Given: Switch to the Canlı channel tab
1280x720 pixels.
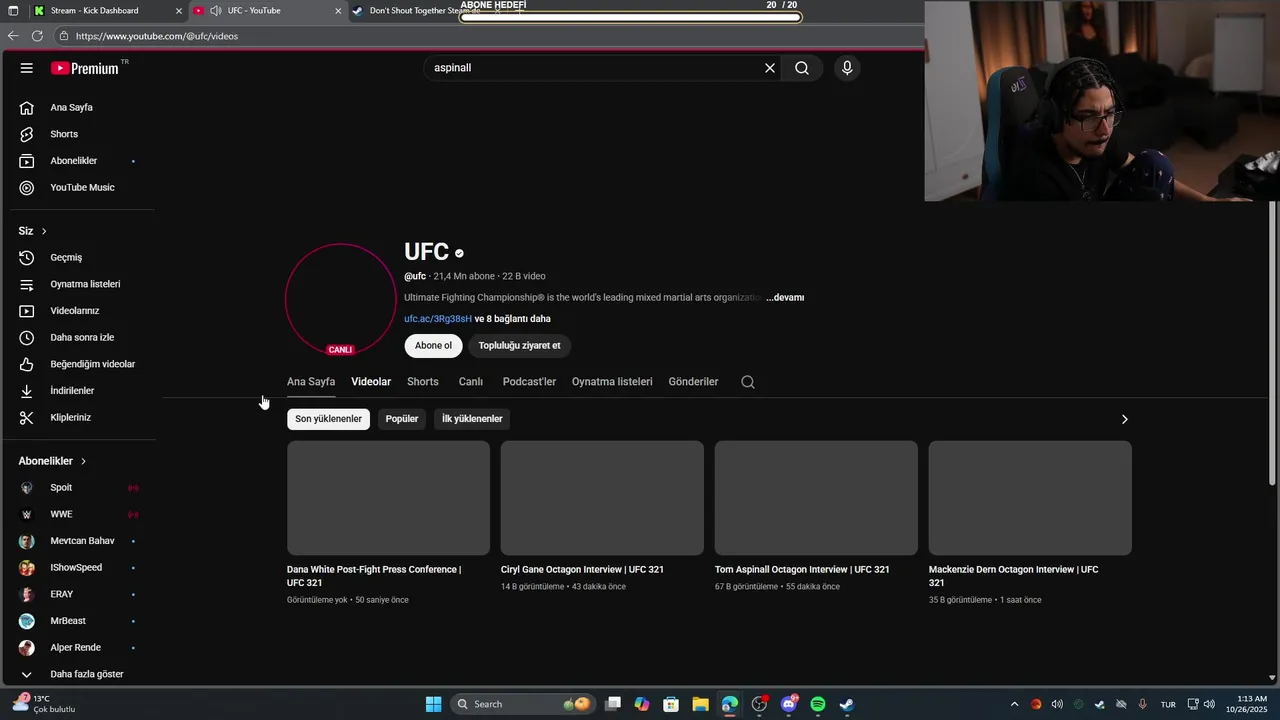Looking at the screenshot, I should tap(471, 382).
